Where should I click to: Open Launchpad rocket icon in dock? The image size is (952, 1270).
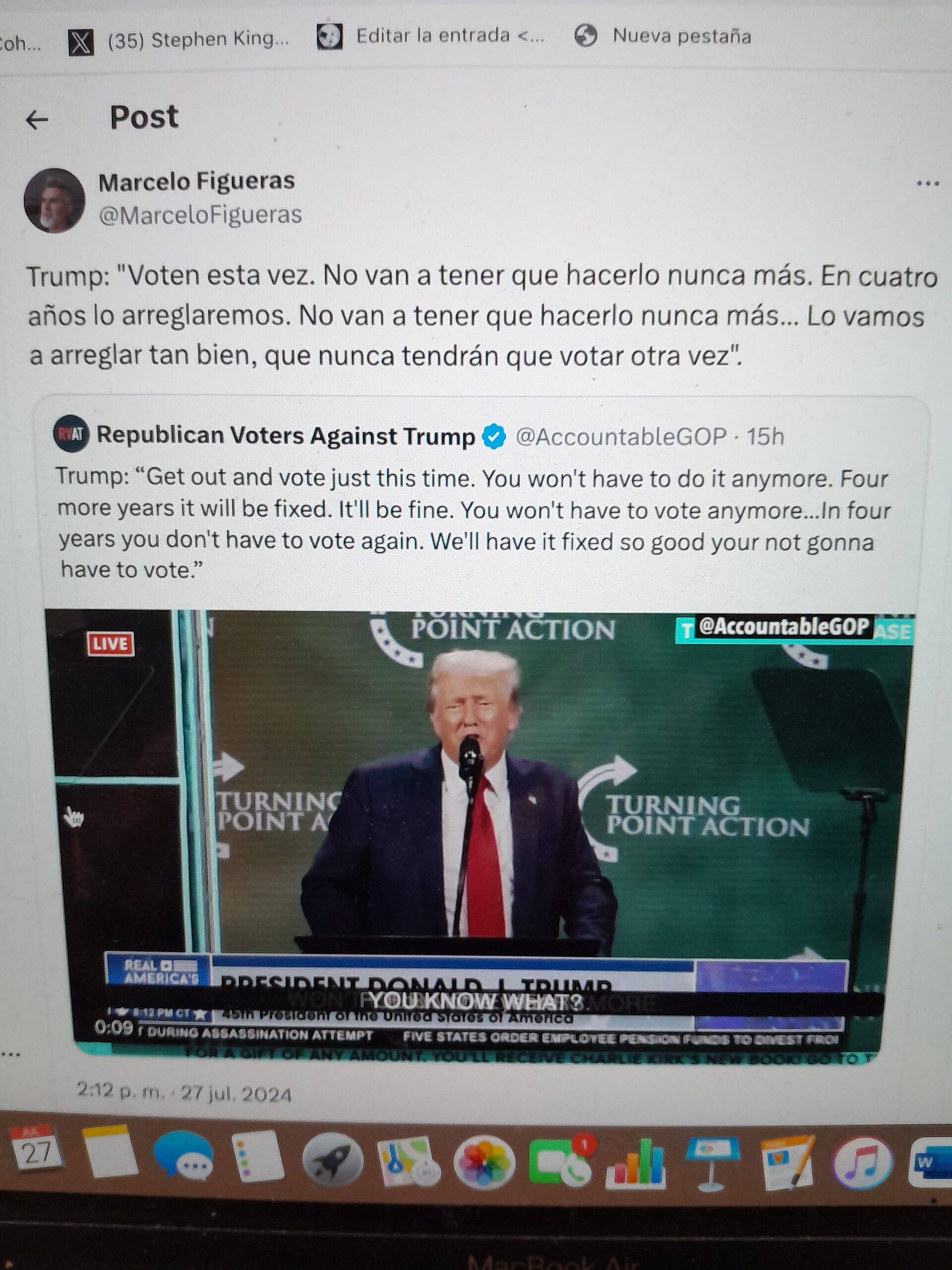(333, 1160)
